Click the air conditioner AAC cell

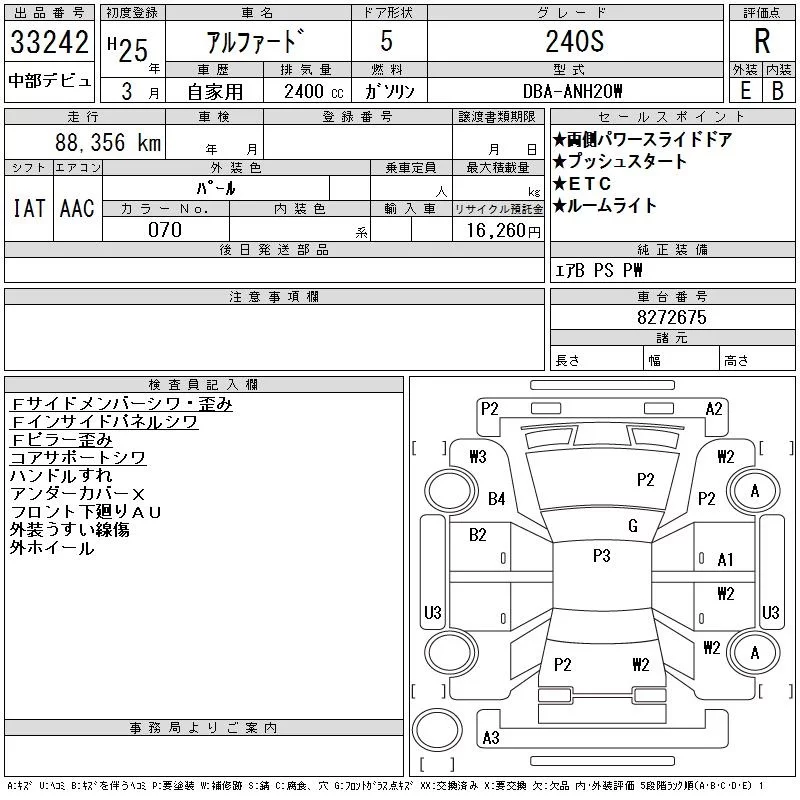tap(77, 208)
